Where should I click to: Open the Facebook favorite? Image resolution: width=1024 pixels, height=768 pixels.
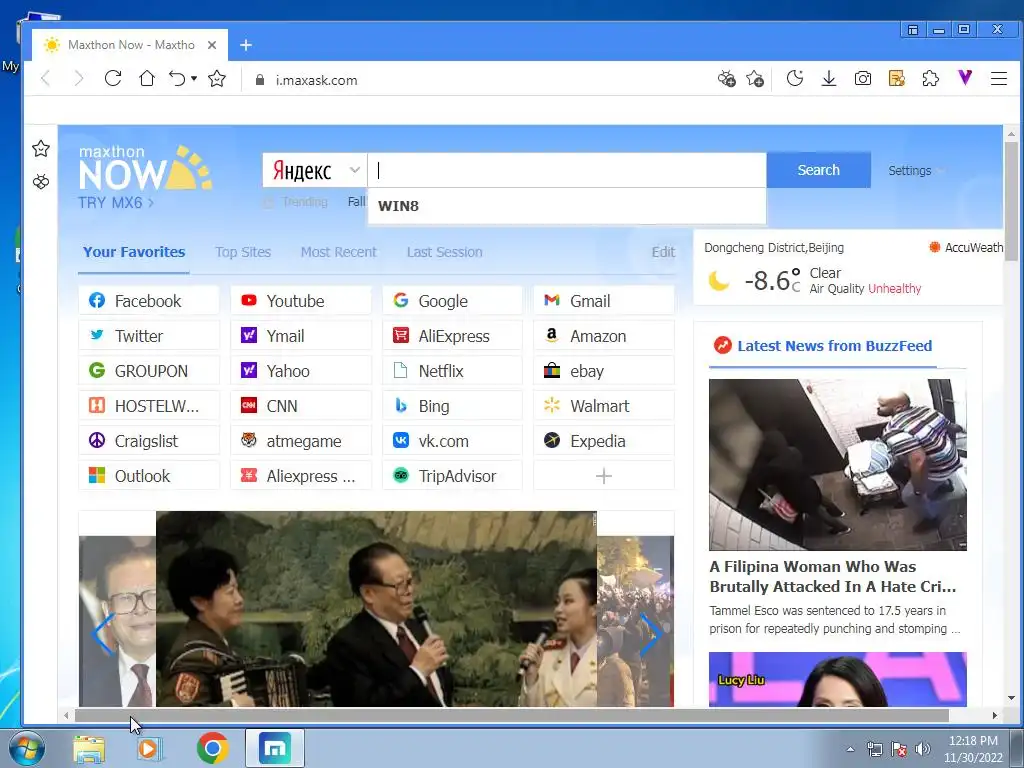(x=149, y=300)
